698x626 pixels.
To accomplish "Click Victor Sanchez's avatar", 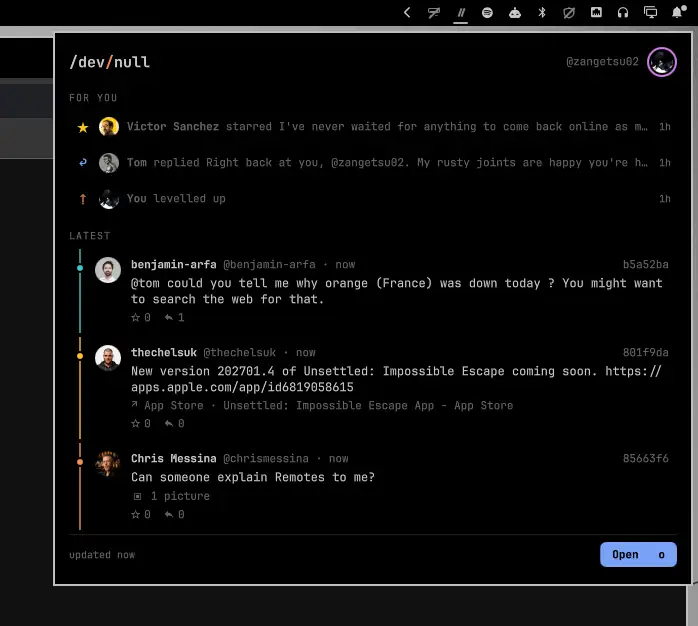I will point(109,127).
